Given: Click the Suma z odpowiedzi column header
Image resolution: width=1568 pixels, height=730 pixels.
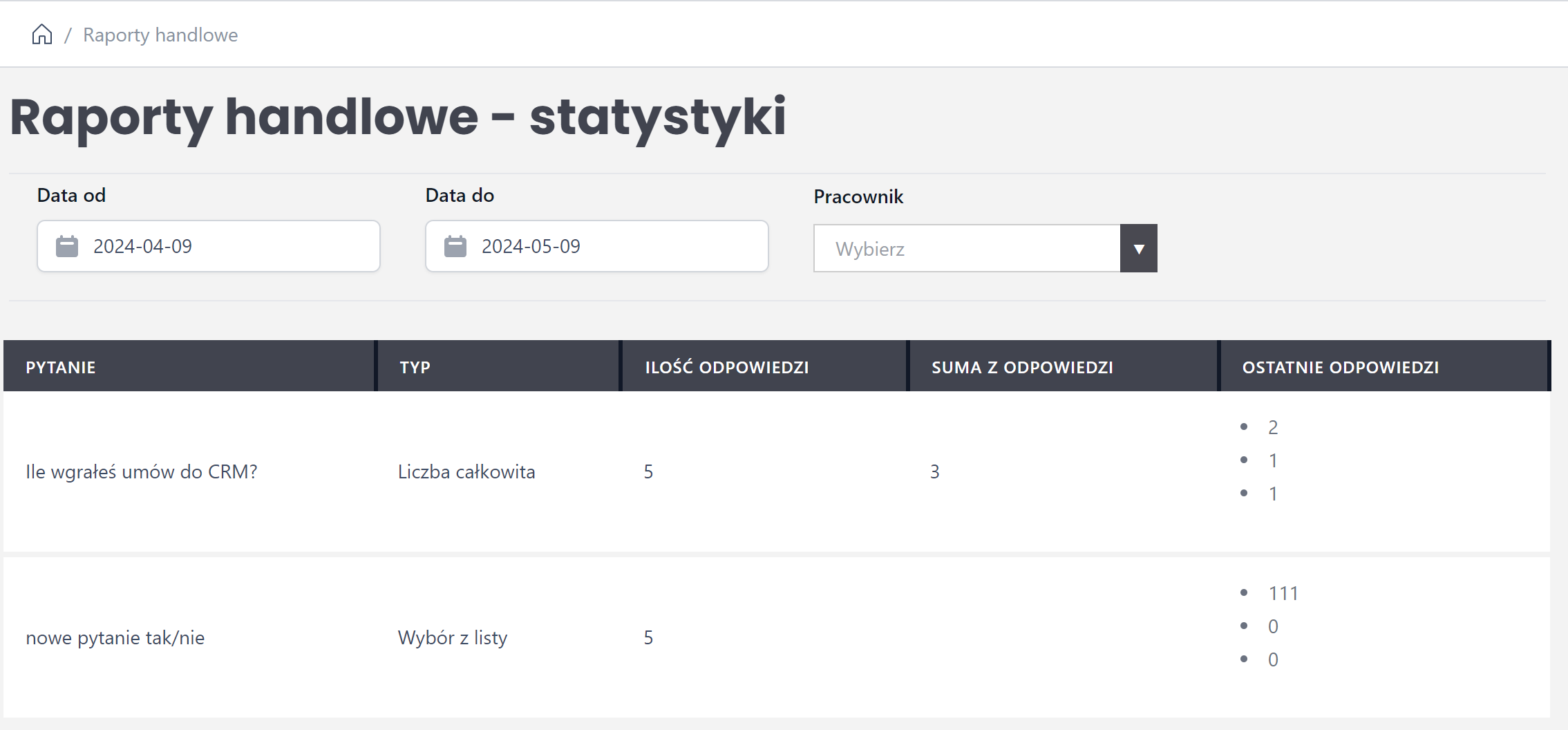Looking at the screenshot, I should (x=1022, y=367).
